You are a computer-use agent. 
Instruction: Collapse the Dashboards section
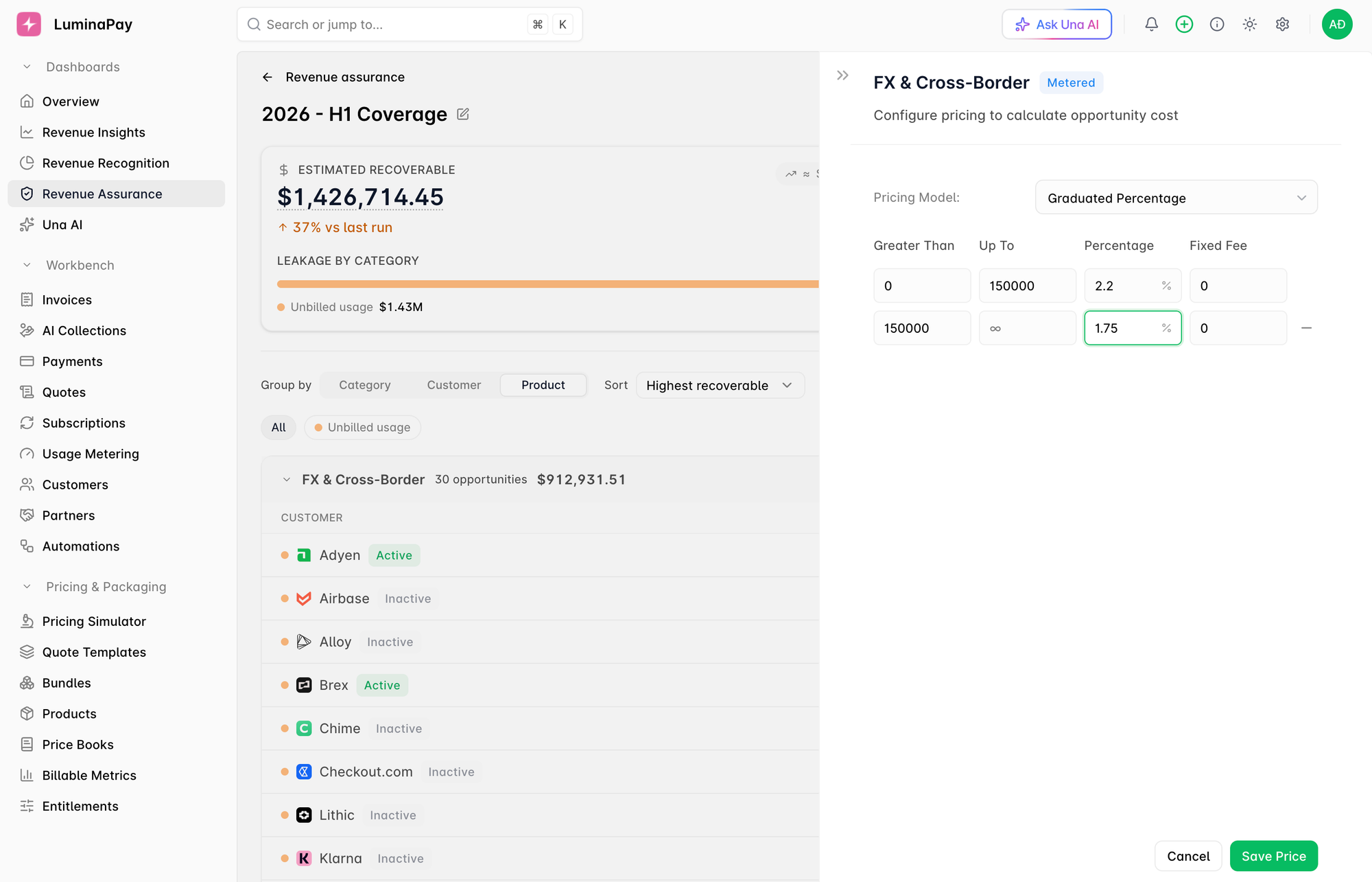click(27, 67)
